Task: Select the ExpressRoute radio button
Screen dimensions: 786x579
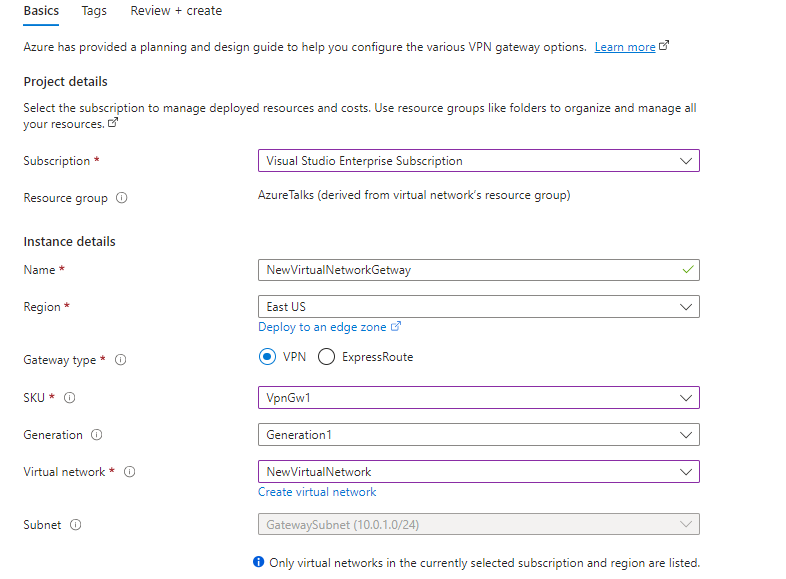Action: click(326, 357)
